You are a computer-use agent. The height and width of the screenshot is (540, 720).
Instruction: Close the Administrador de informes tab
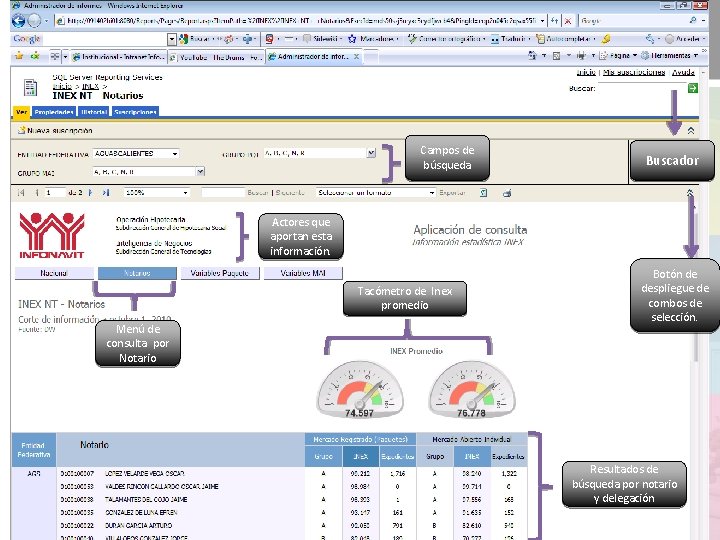coord(356,56)
